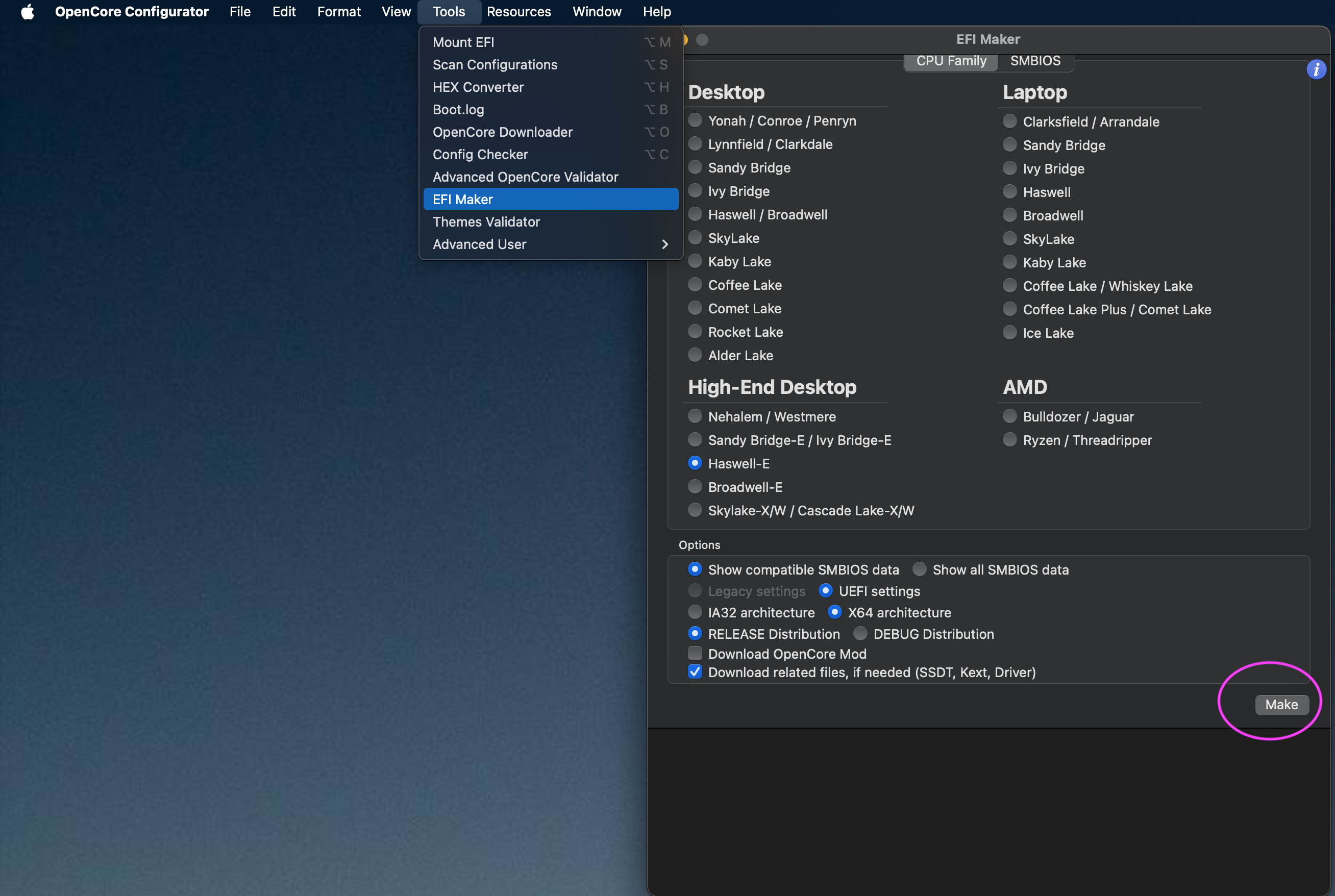Select Laptop Broadwell radio button

coord(1010,215)
